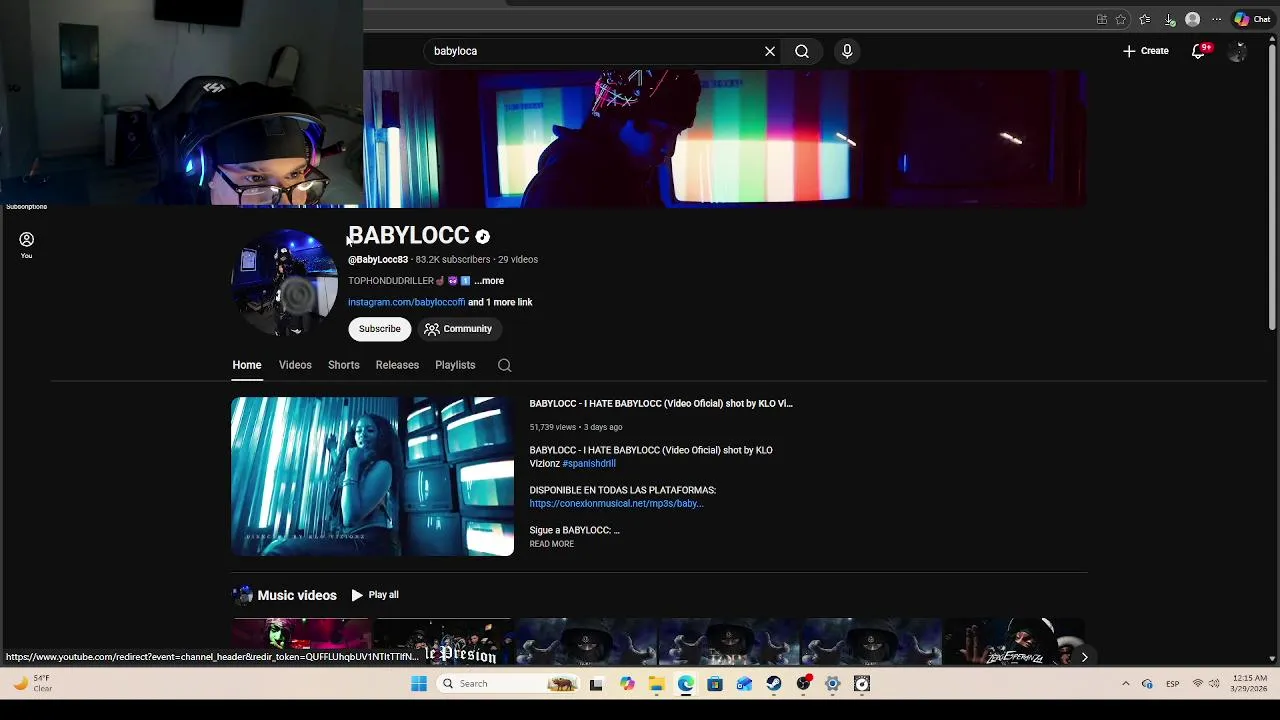The height and width of the screenshot is (720, 1280).
Task: Subscribe to the BABYLOCC channel
Action: [380, 329]
